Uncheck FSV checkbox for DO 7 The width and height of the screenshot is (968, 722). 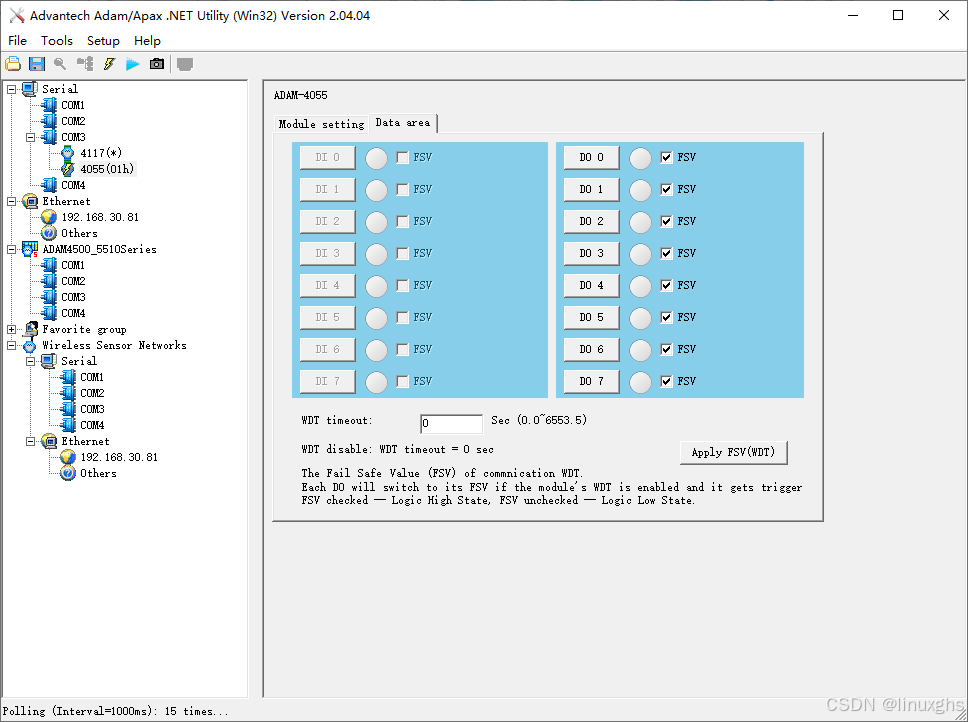[x=666, y=381]
